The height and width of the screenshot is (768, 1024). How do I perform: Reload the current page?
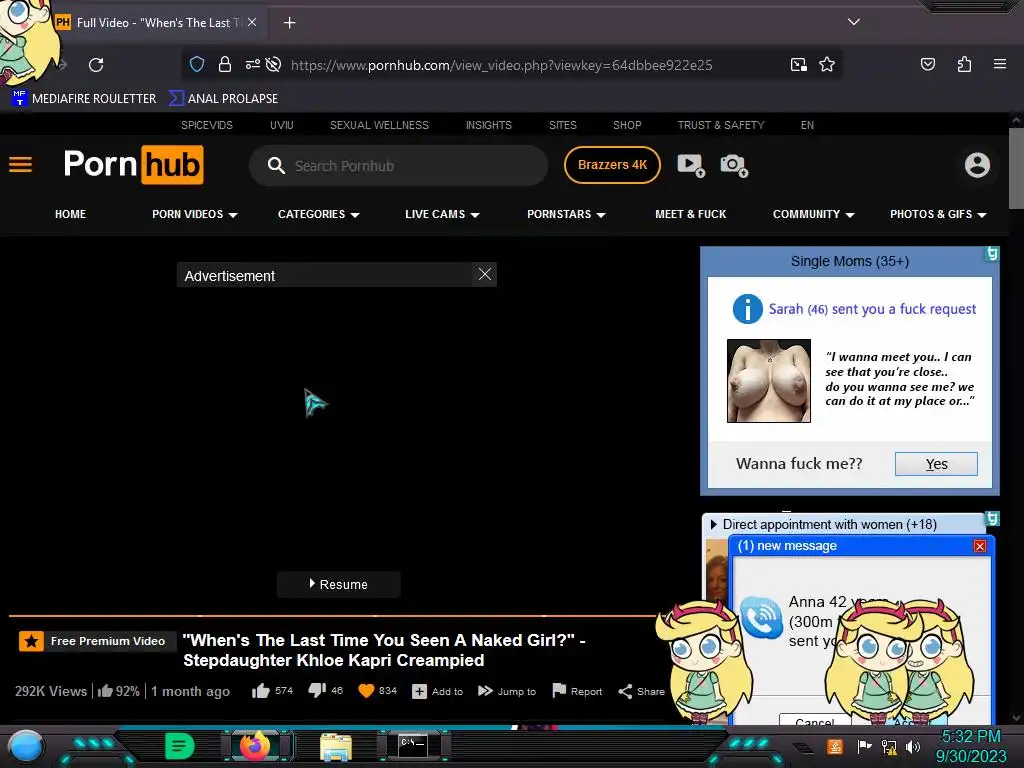point(96,65)
